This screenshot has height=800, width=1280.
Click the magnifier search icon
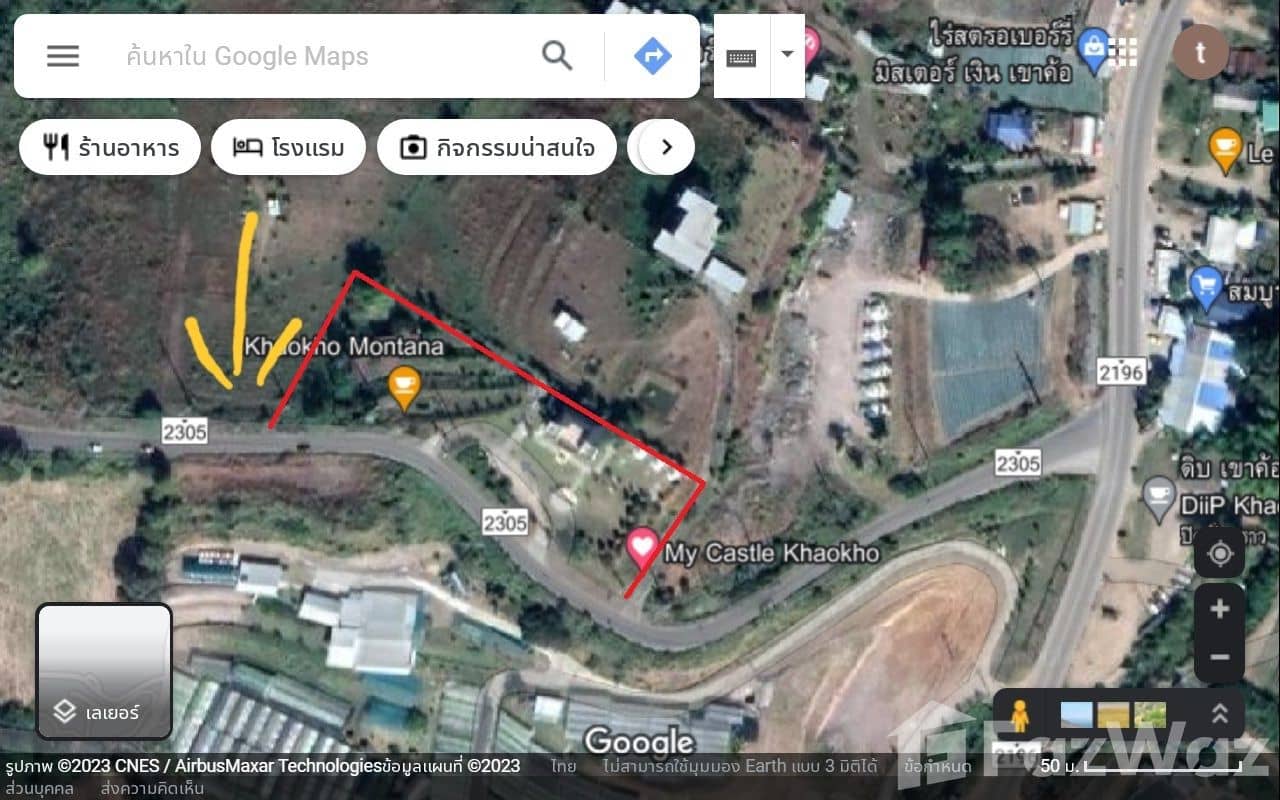[557, 55]
